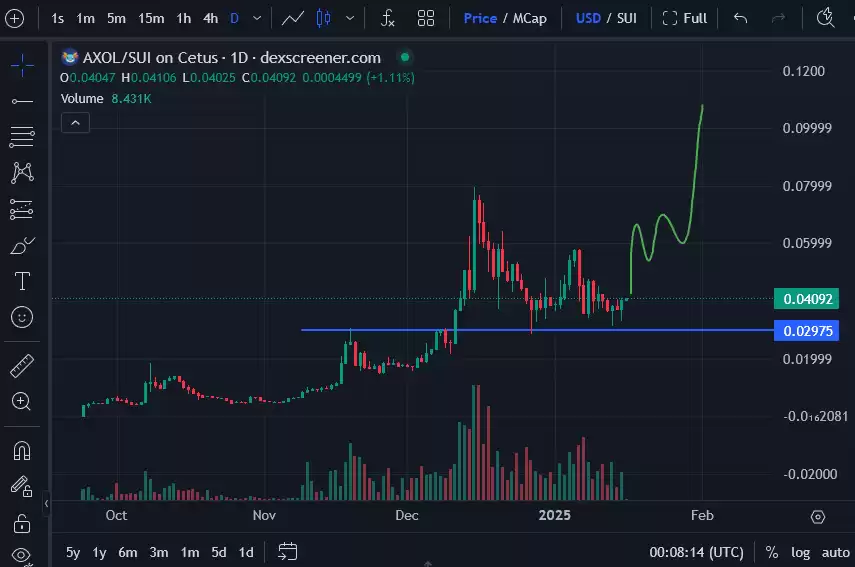The height and width of the screenshot is (567, 855).
Task: Toggle percentage scale
Action: coord(772,552)
